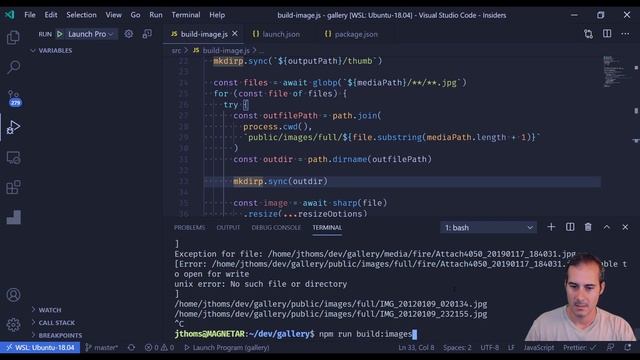Screen dimensions: 640x360
Task: Open the 1: bash terminal selector
Action: click(488, 227)
